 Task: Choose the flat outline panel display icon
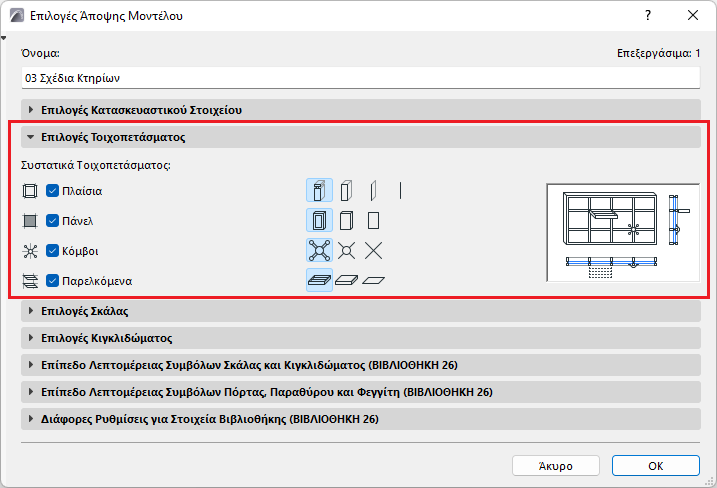click(x=373, y=220)
